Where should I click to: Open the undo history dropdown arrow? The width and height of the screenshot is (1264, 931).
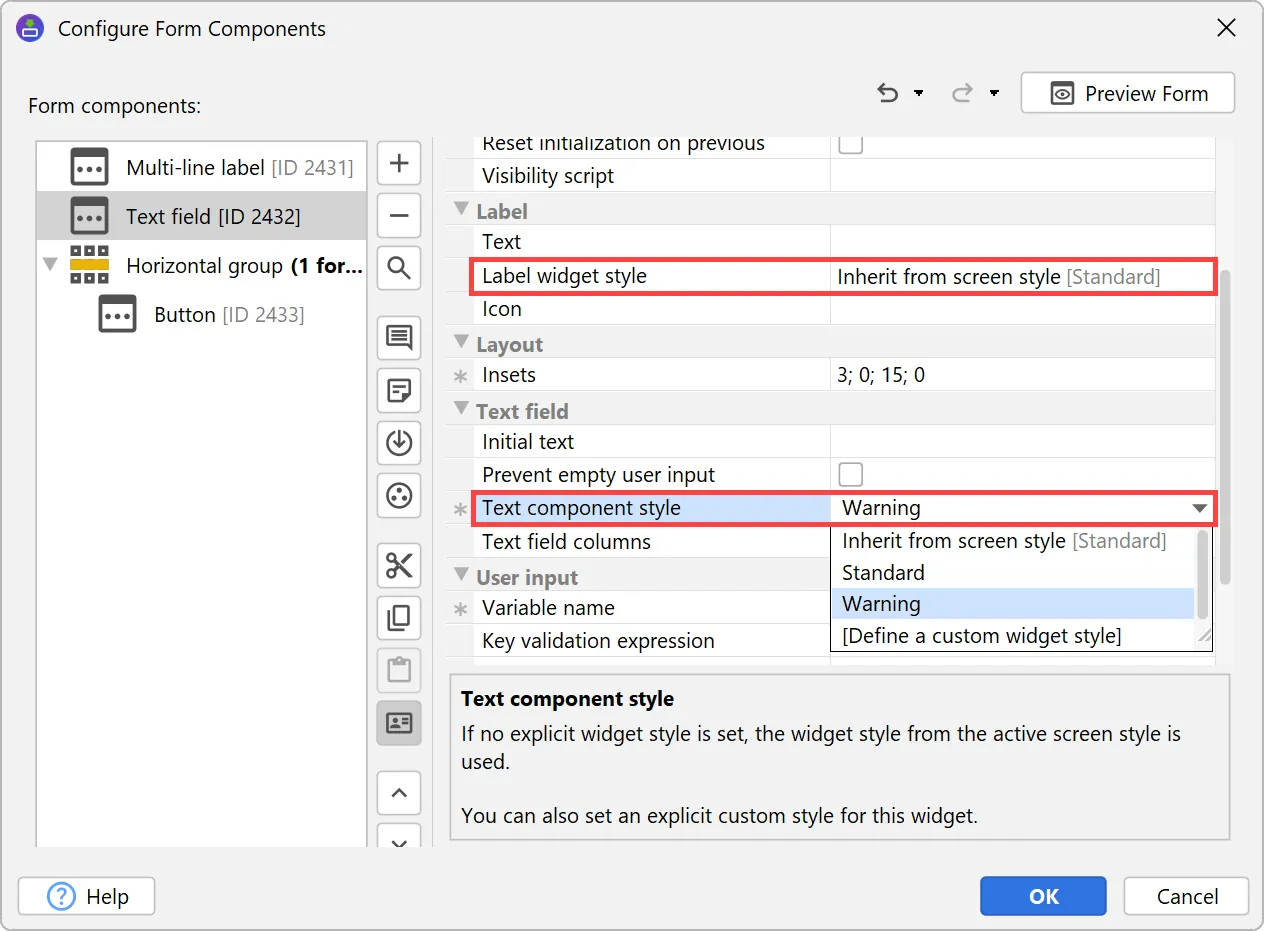click(918, 94)
